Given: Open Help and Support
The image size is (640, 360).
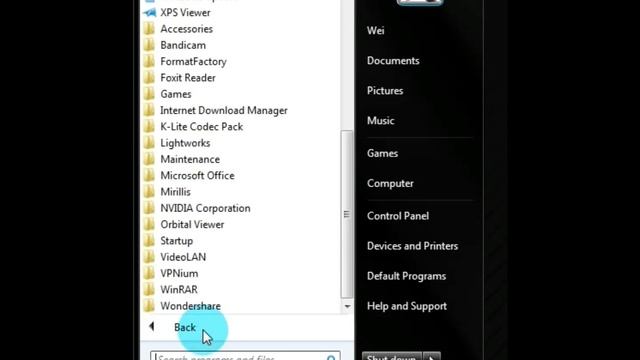Looking at the screenshot, I should tap(407, 306).
